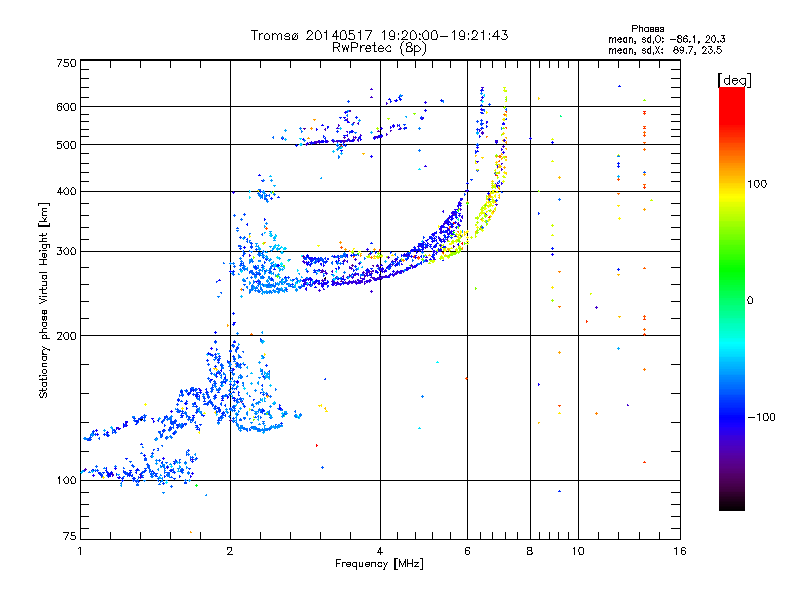Image resolution: width=800 pixels, height=600 pixels.
Task: Click the '750' height axis tick label
Action: click(x=66, y=63)
